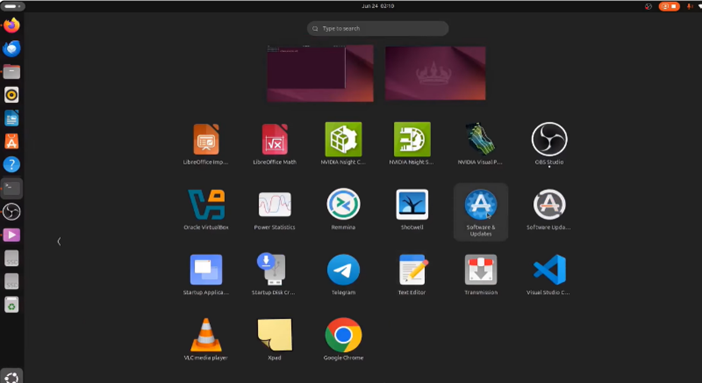Open Thunderbird Mail in the dock
This screenshot has width=702, height=383.
12,48
